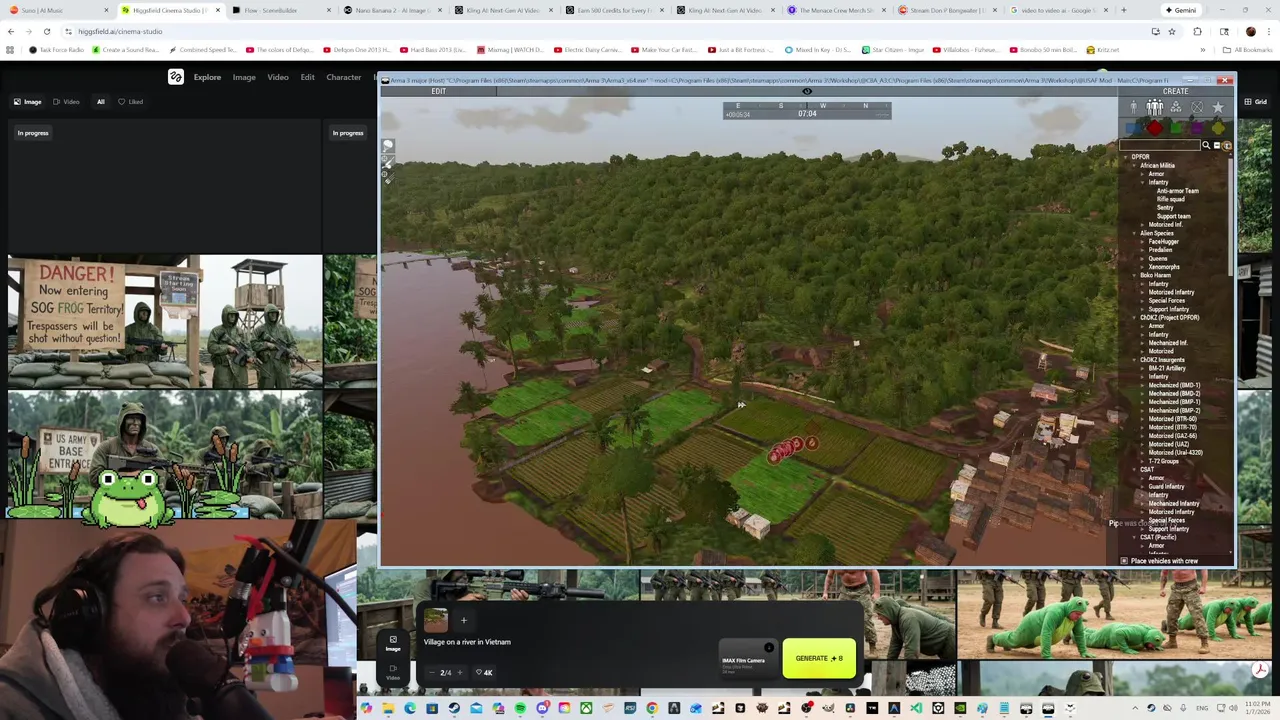Increase image count with plus button
1280x720 pixels.
[460, 673]
